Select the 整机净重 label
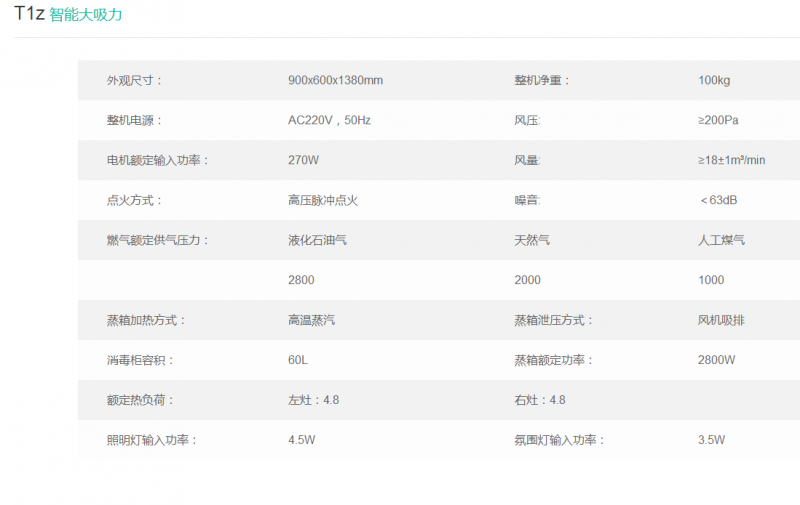This screenshot has height=505, width=800. click(542, 80)
